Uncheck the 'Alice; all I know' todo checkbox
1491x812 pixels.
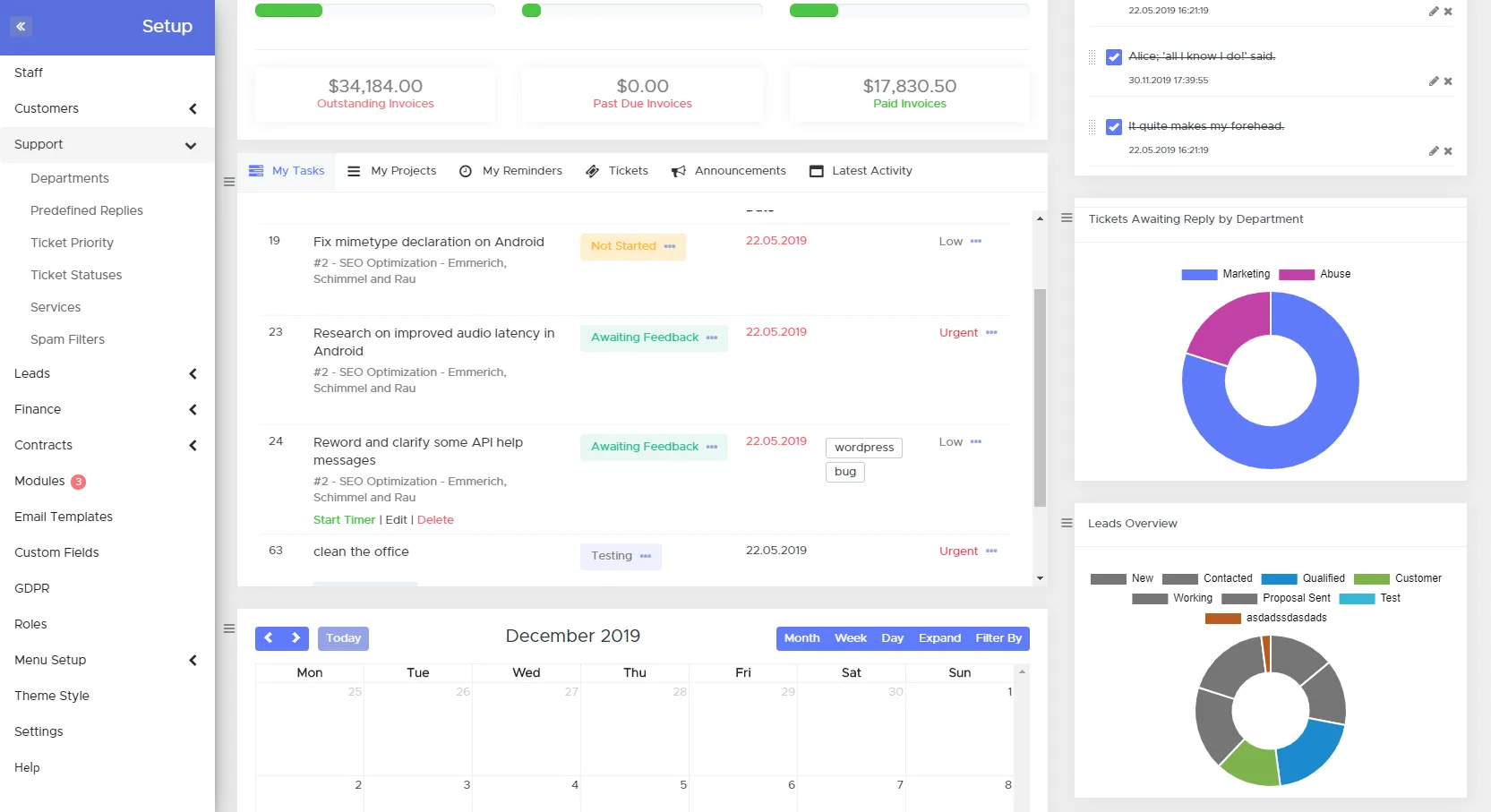(x=1114, y=57)
